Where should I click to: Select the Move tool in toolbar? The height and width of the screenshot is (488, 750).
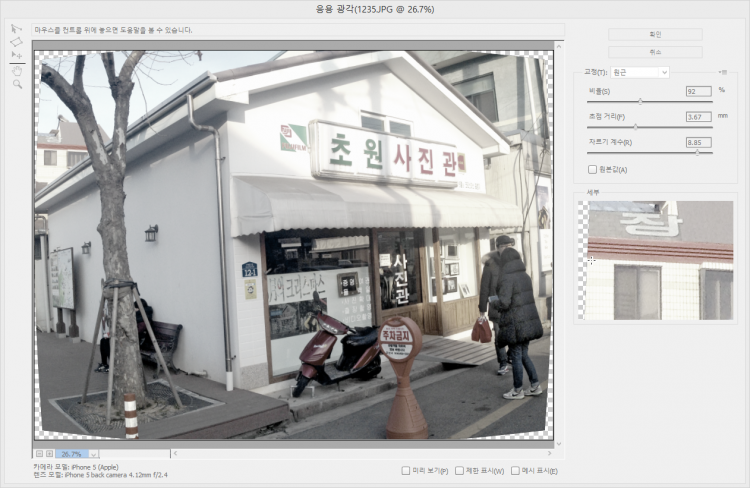(x=16, y=57)
